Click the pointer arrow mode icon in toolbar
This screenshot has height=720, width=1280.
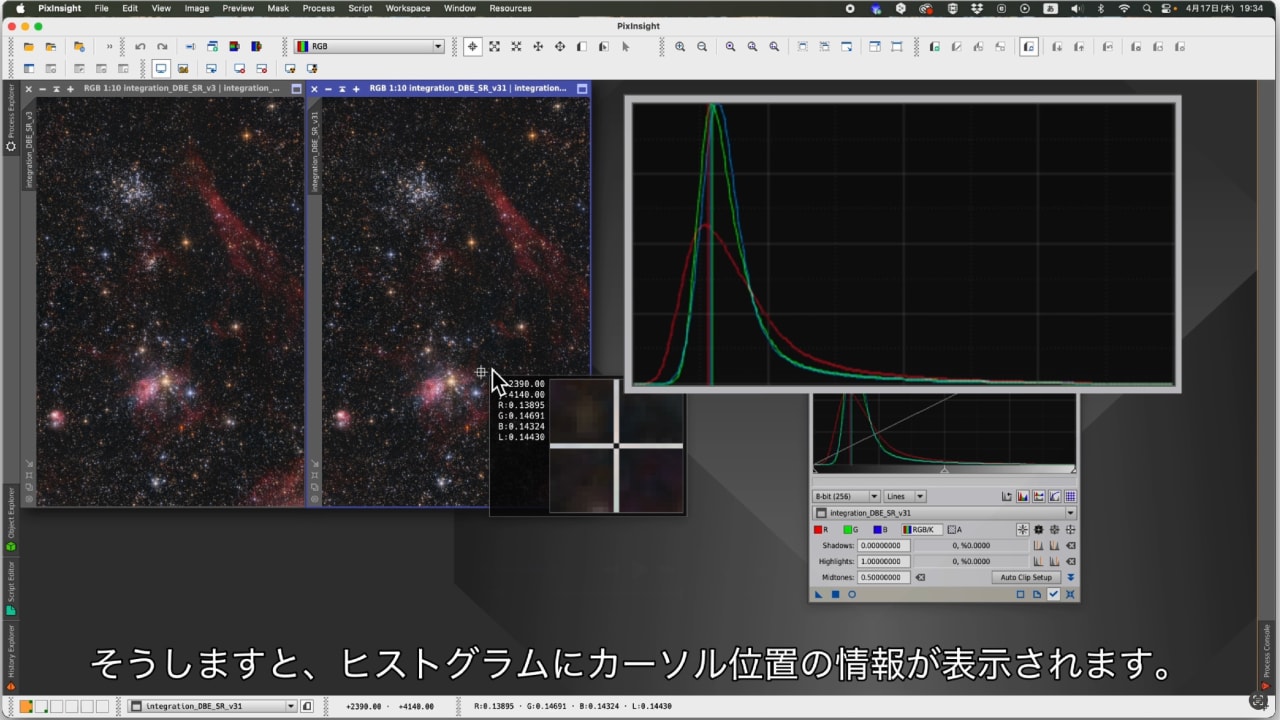625,47
